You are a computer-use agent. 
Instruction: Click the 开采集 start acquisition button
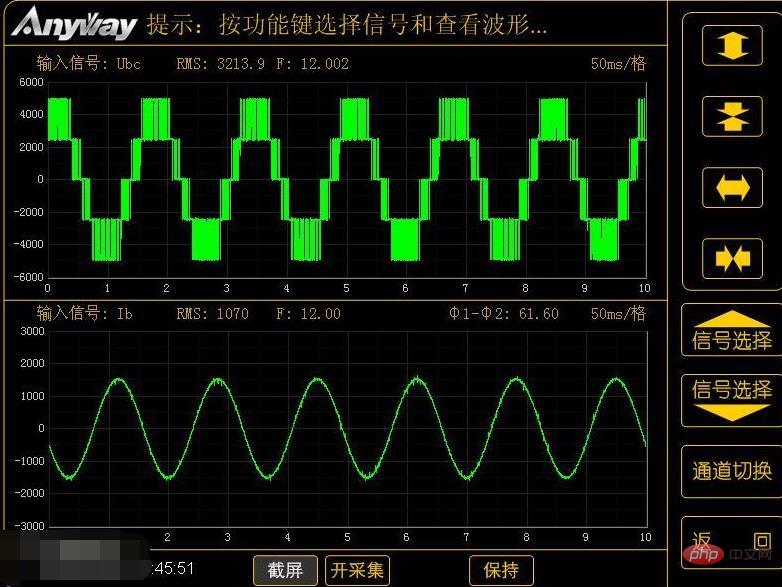pos(357,570)
